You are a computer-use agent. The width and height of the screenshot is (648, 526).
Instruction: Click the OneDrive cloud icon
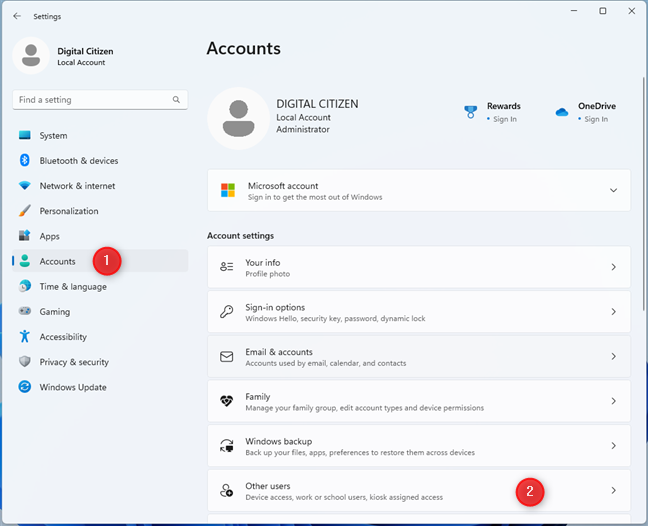561,112
